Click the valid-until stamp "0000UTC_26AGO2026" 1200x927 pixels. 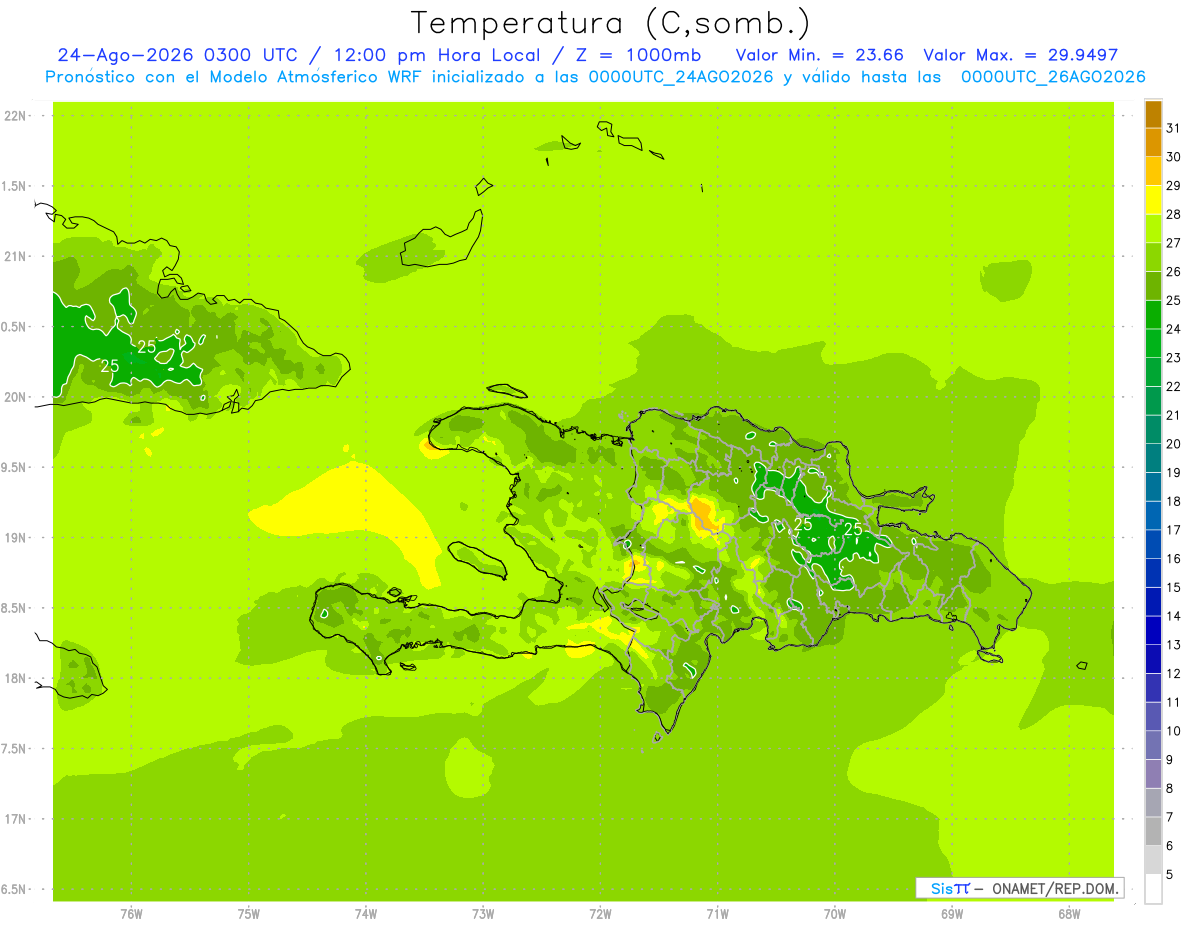tap(1053, 77)
